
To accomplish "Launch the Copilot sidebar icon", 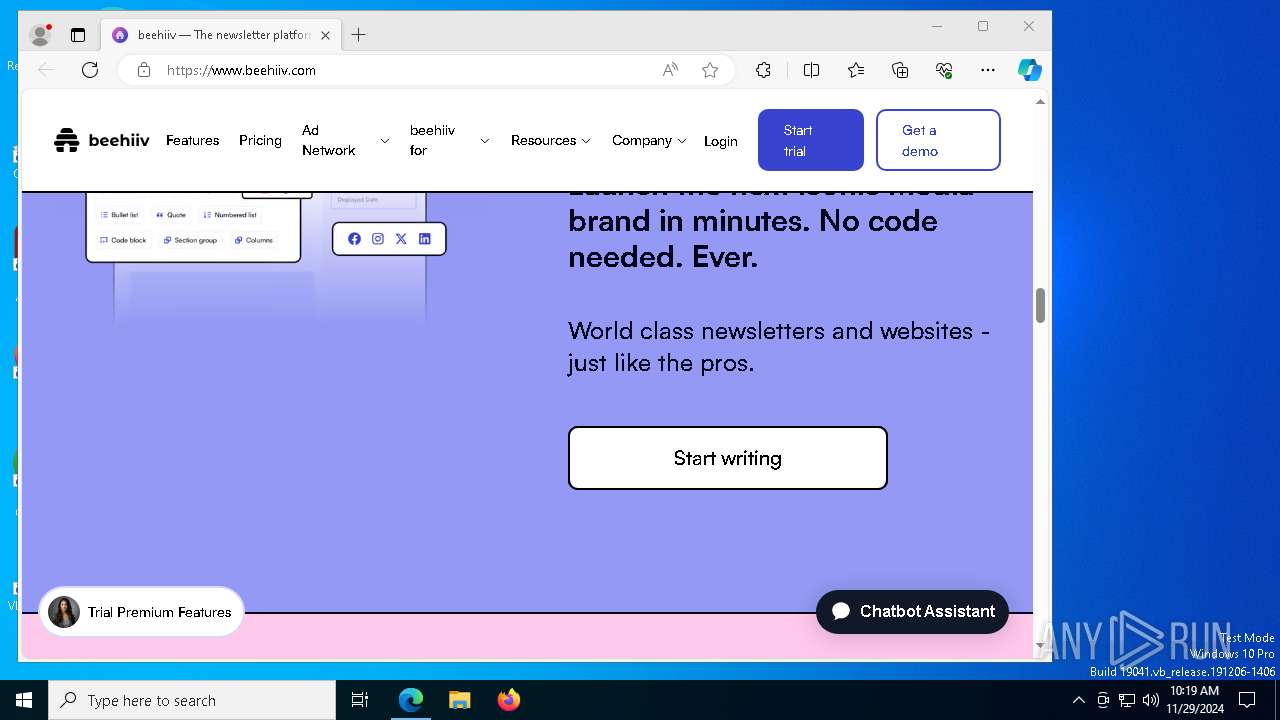I will click(1030, 70).
